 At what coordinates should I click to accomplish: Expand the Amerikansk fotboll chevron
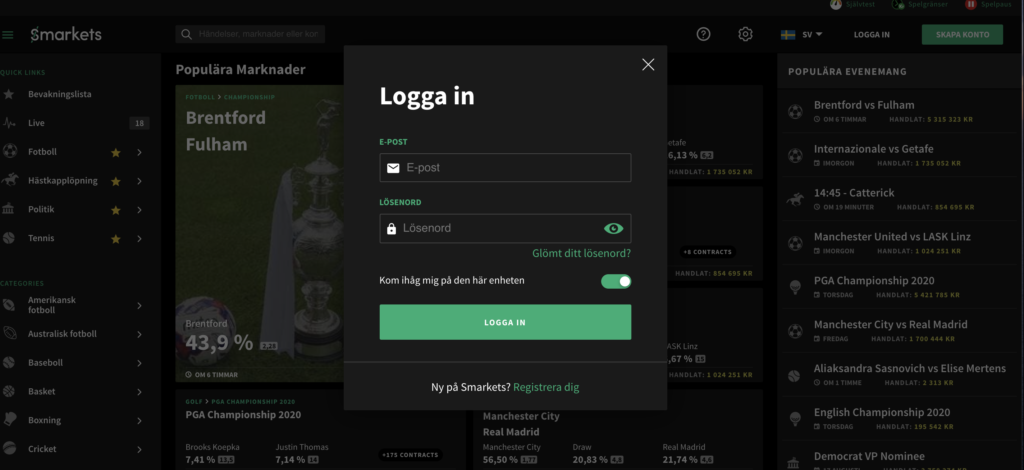tap(139, 305)
